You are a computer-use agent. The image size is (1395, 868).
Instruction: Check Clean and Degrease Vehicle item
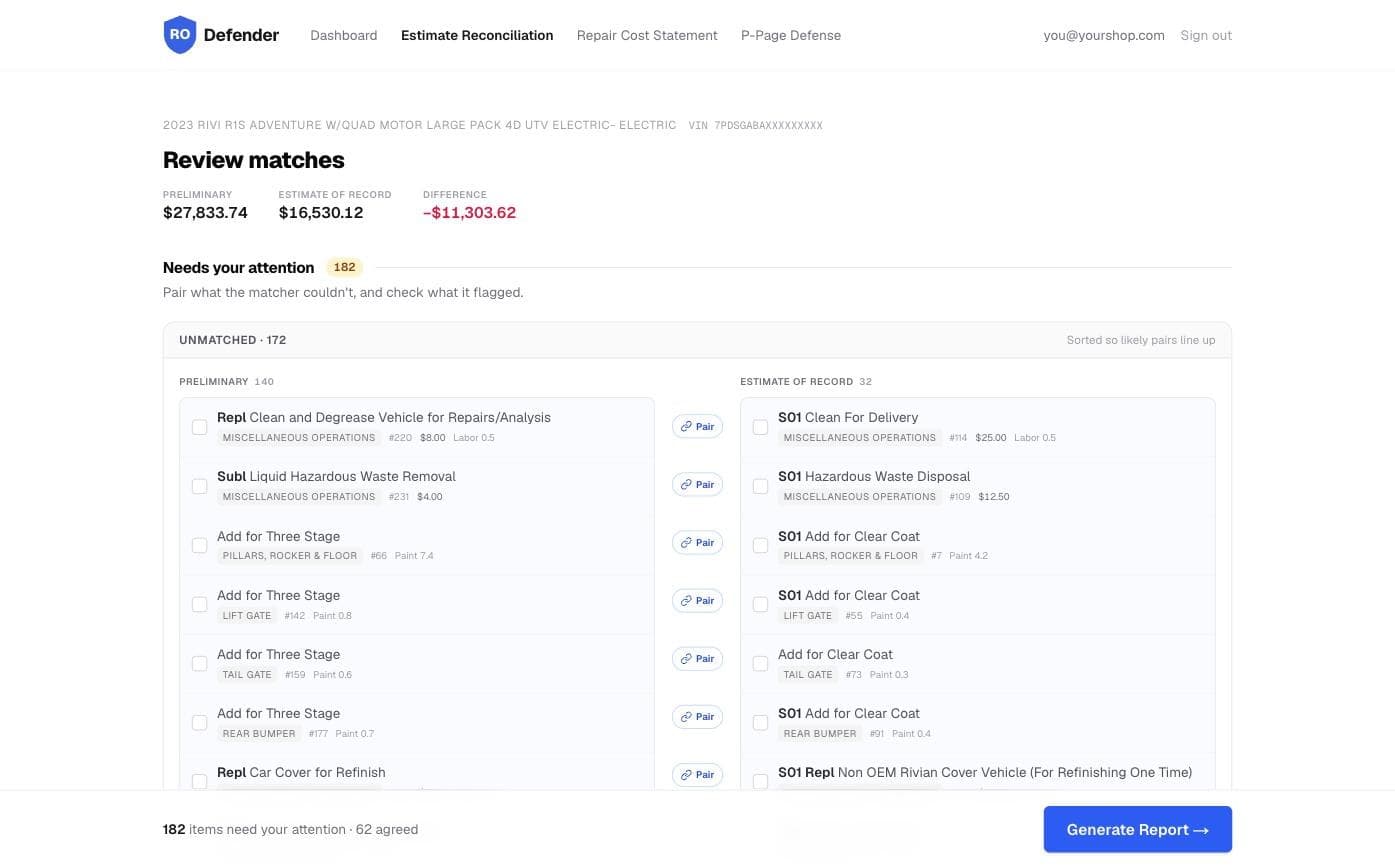click(x=200, y=427)
